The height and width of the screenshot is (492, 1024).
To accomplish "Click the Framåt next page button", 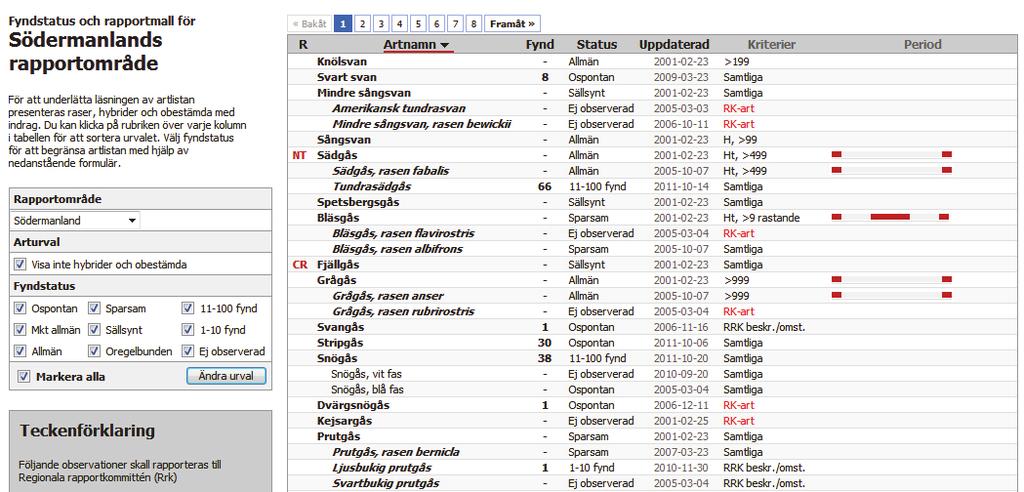I will click(513, 24).
